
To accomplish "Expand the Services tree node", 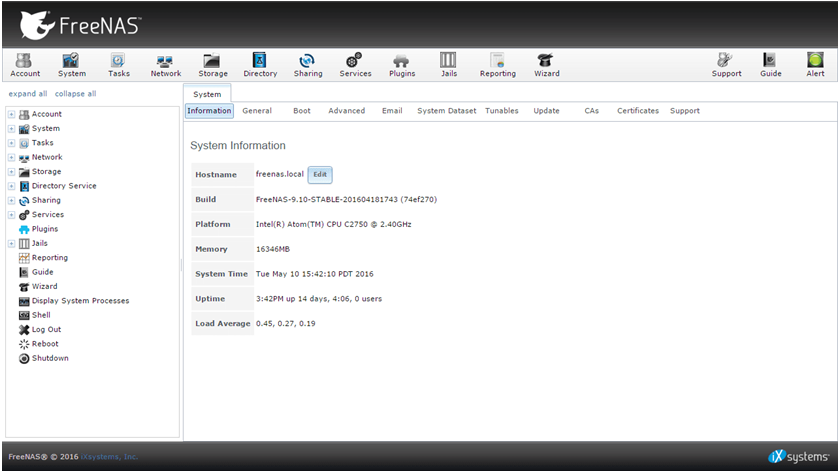I will [11, 215].
